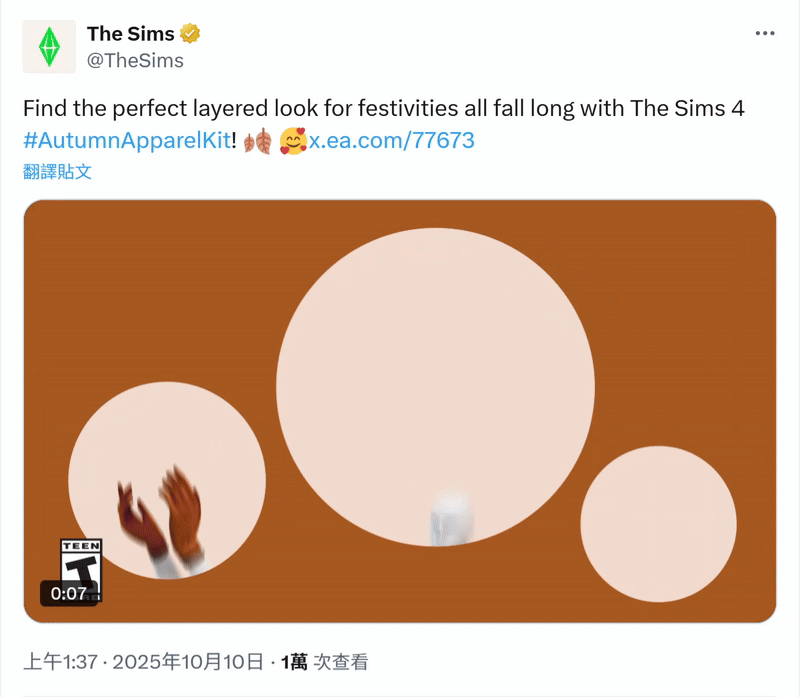Open The Sims profile avatar
The height and width of the screenshot is (697, 800).
click(49, 47)
